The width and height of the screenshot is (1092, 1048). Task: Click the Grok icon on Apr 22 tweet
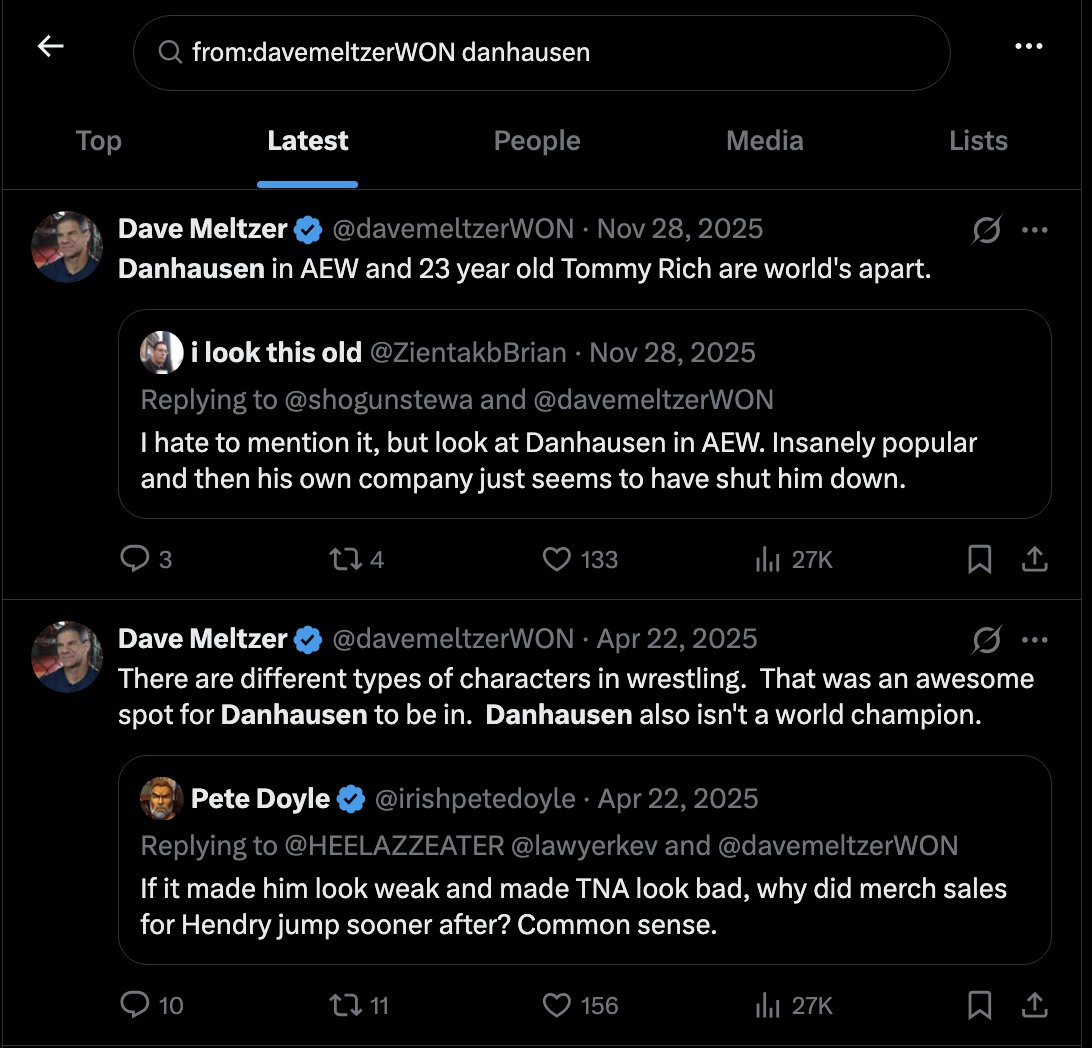[x=987, y=640]
